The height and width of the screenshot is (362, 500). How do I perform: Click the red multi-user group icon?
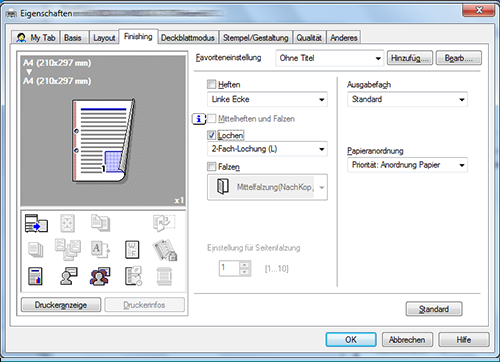(100, 276)
